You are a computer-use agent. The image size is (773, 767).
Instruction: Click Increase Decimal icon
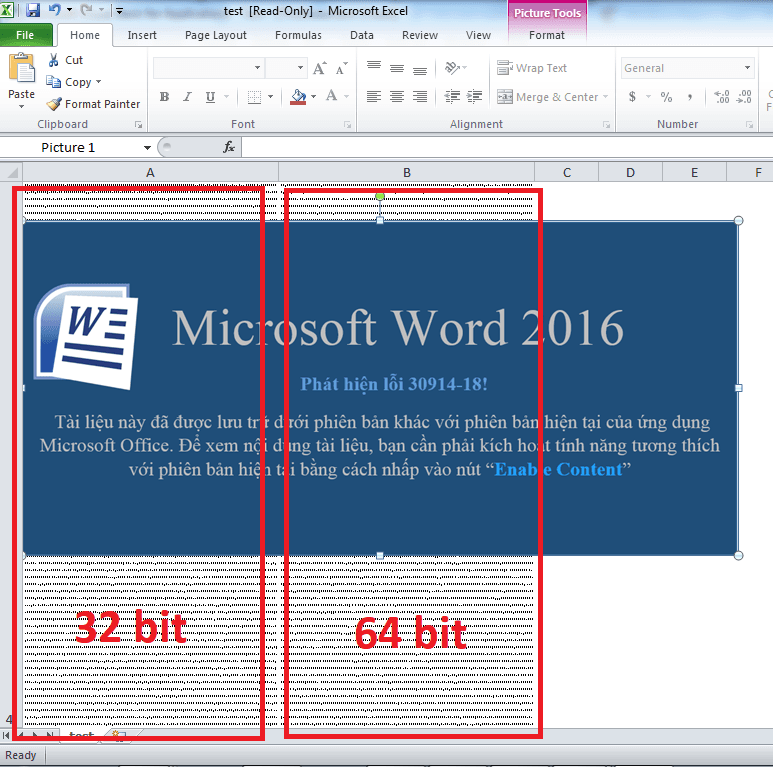pos(722,97)
